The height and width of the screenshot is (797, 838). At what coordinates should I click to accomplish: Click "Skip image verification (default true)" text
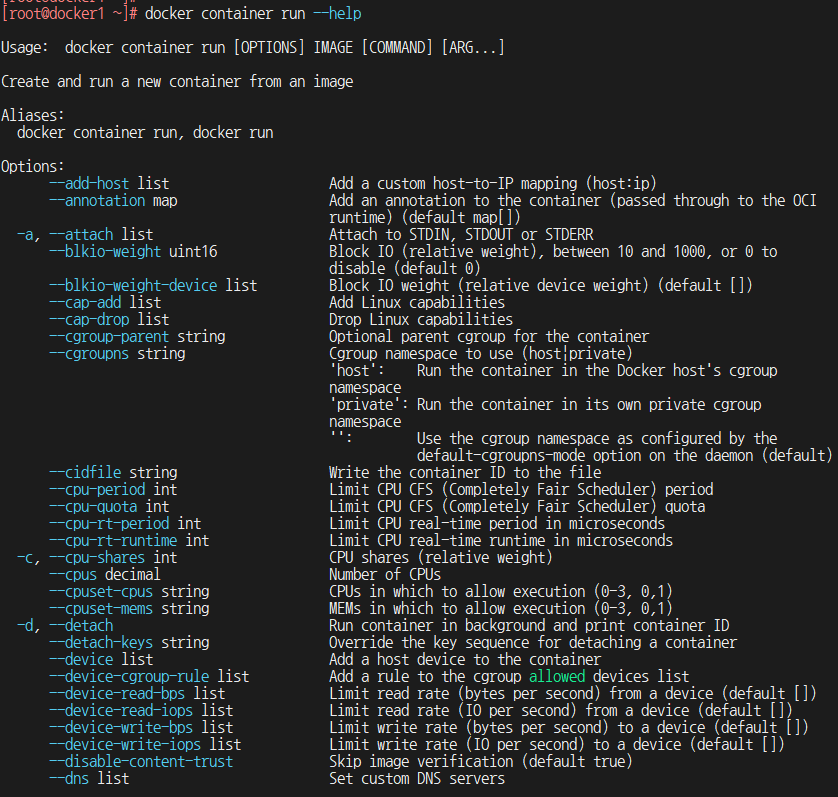[481, 762]
